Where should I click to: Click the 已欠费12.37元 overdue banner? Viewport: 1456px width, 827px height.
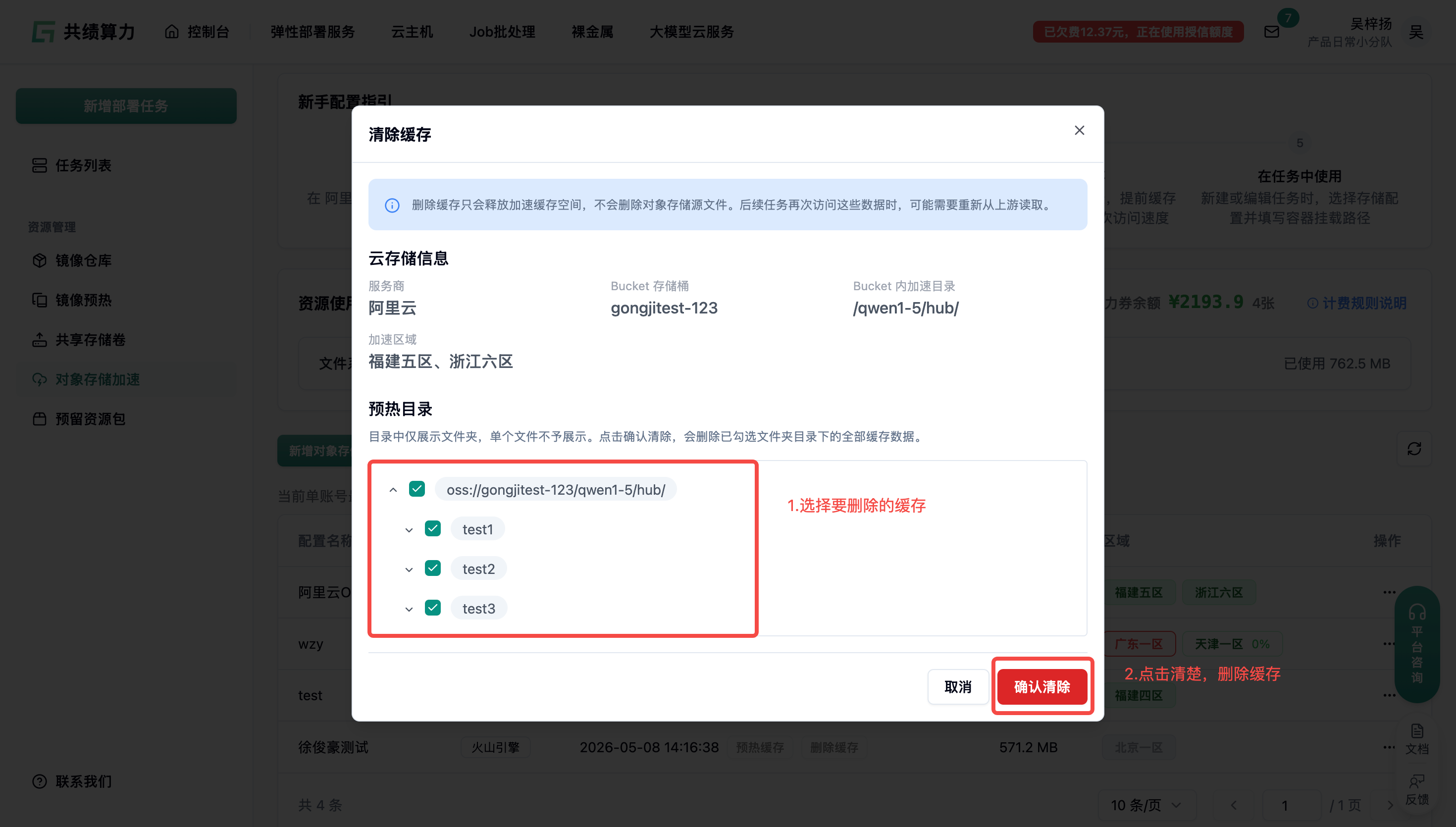coord(1138,32)
